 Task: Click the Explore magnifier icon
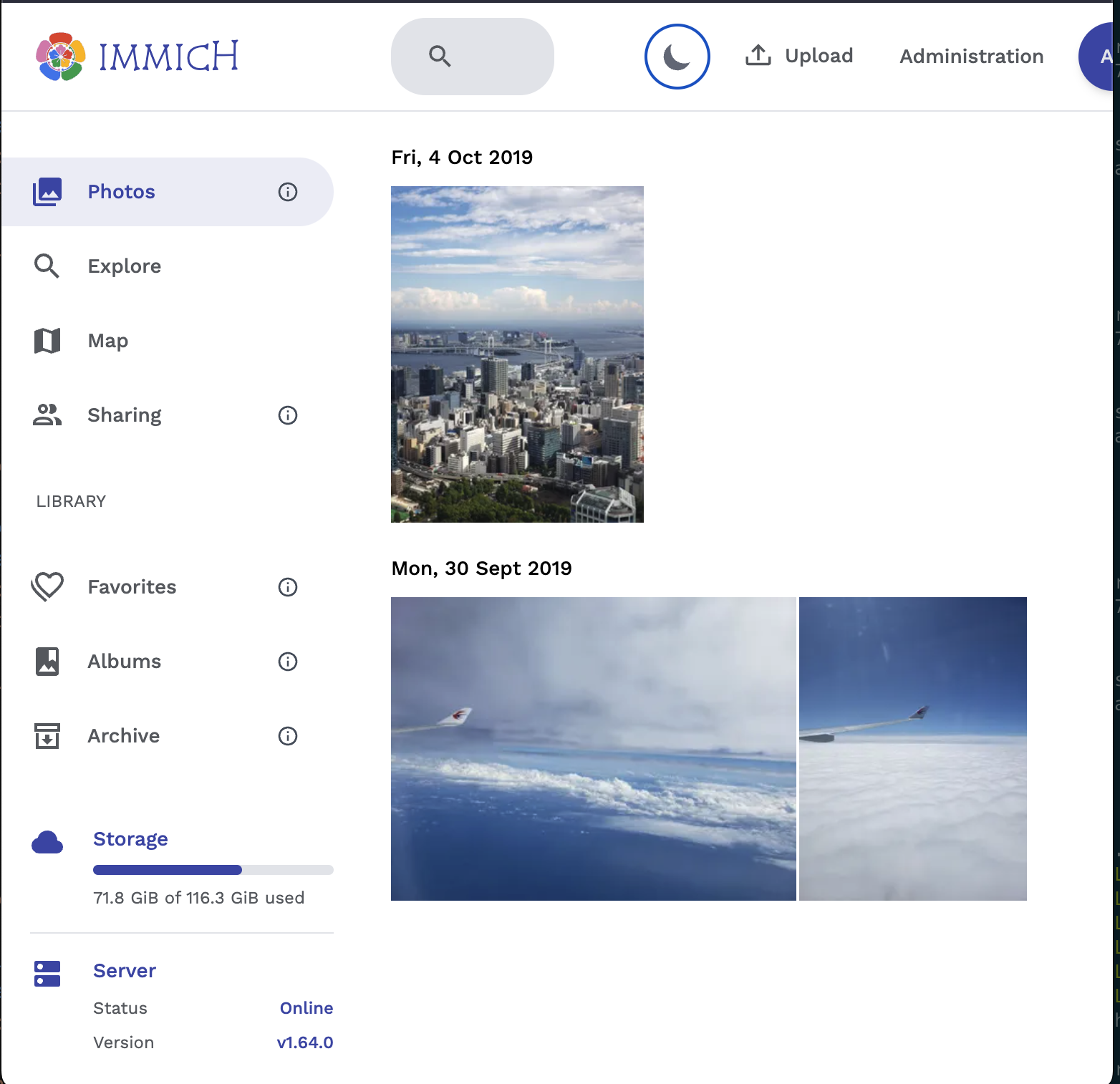point(47,266)
